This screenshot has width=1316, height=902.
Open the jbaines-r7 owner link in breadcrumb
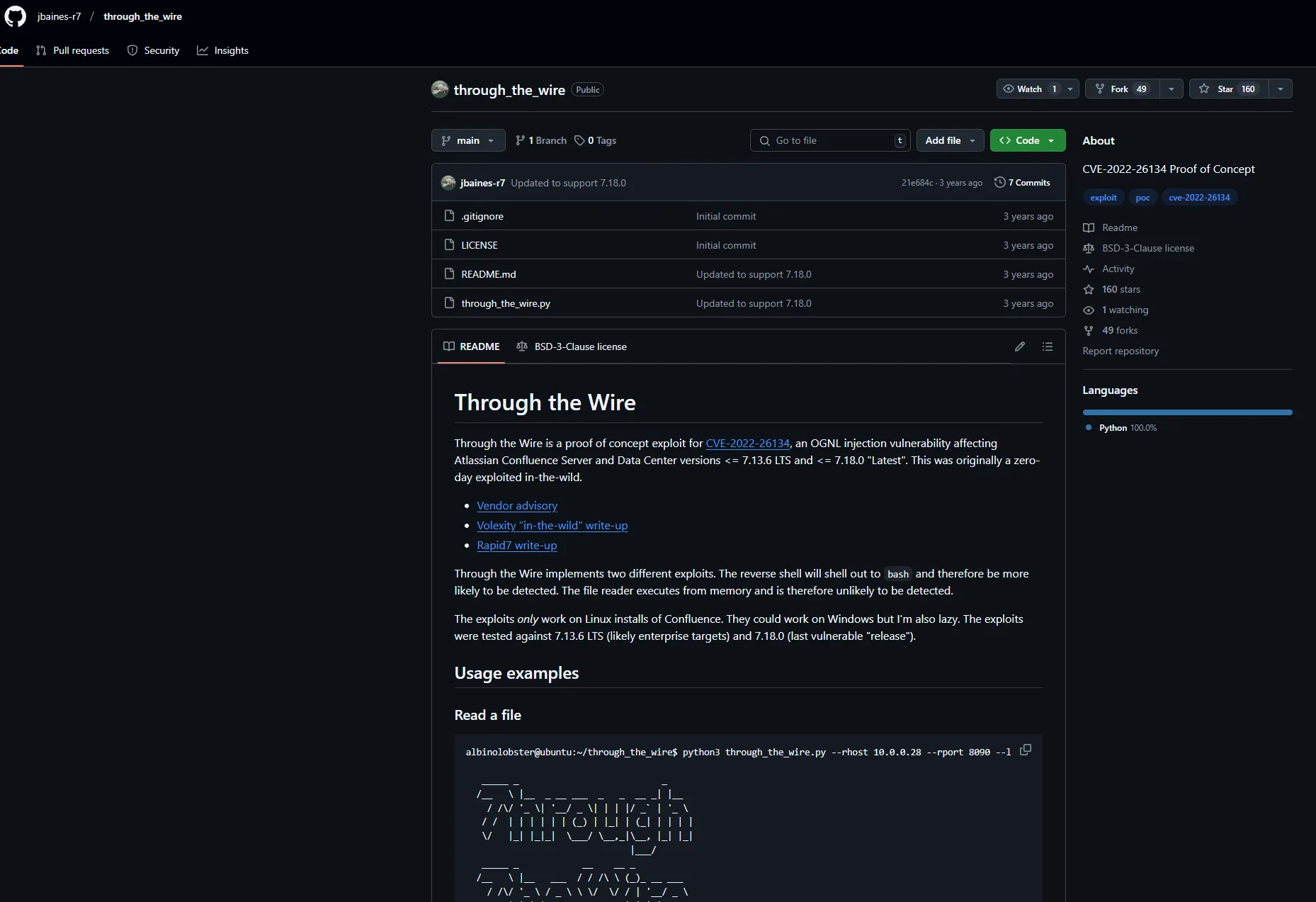click(x=59, y=16)
